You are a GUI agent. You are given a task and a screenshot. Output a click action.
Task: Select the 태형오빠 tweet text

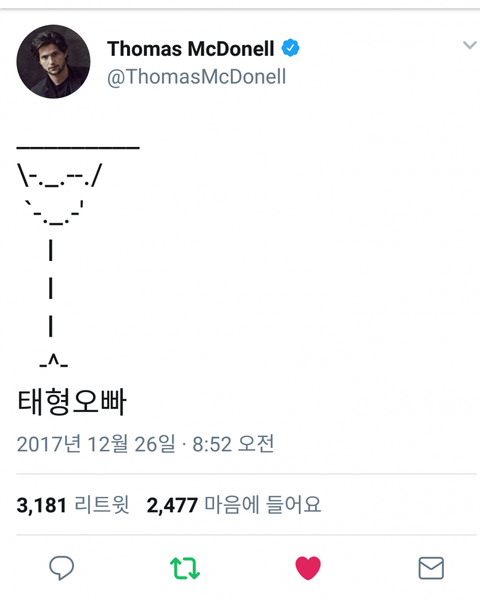tap(72, 402)
